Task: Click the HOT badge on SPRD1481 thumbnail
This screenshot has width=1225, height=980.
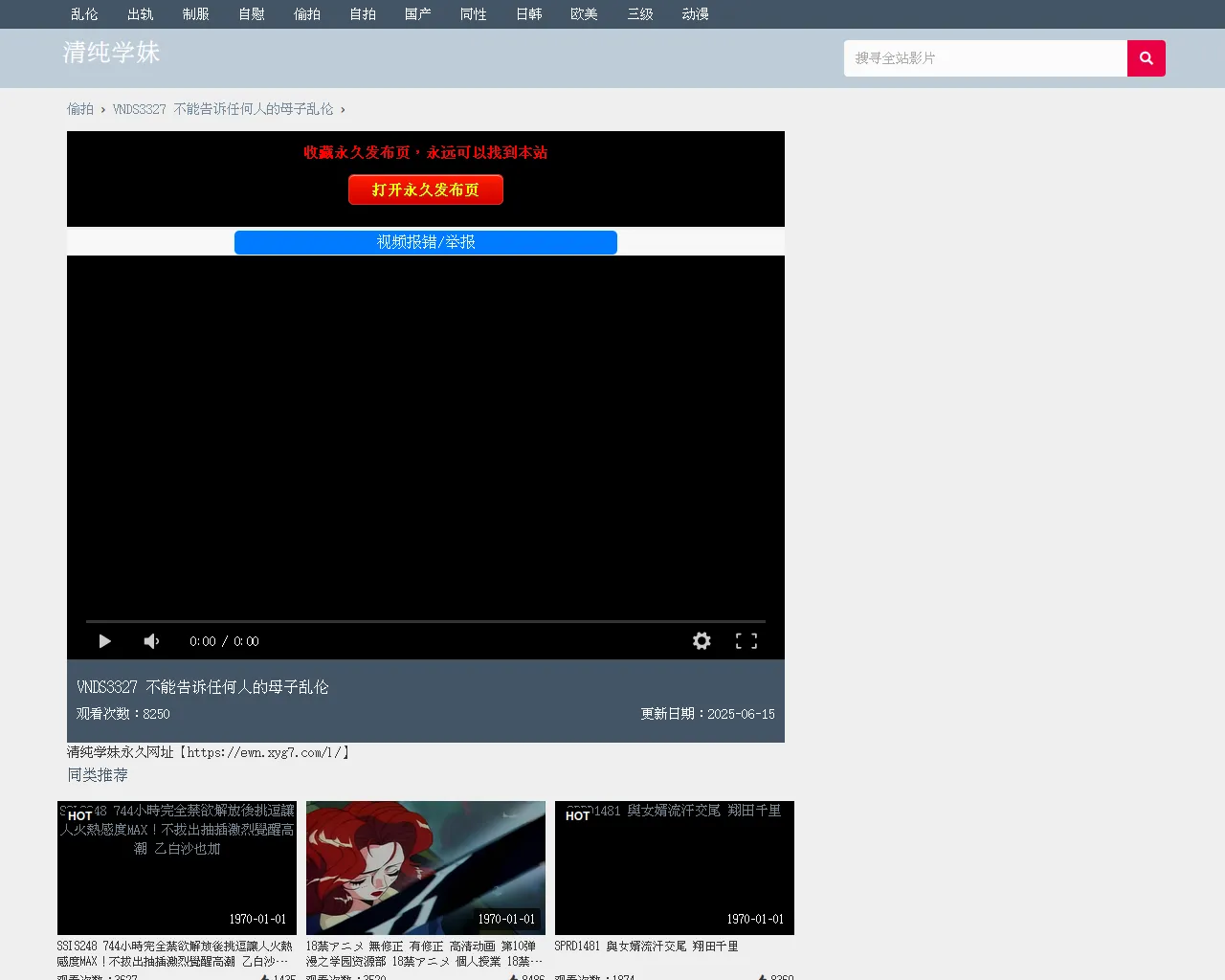Action: click(x=578, y=816)
